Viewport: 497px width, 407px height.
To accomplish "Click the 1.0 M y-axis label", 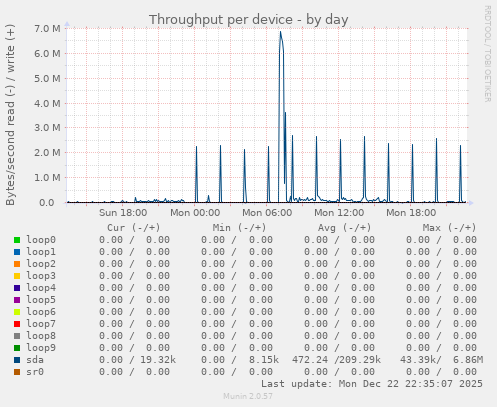I will coord(47,178).
